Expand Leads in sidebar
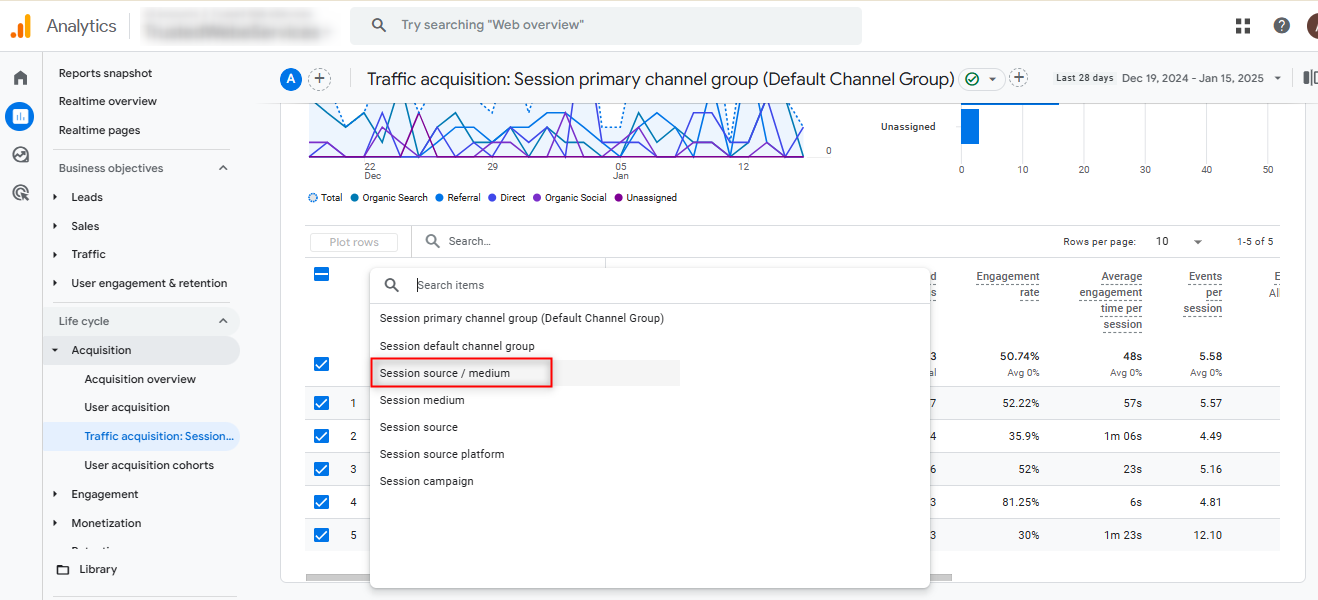 point(56,197)
